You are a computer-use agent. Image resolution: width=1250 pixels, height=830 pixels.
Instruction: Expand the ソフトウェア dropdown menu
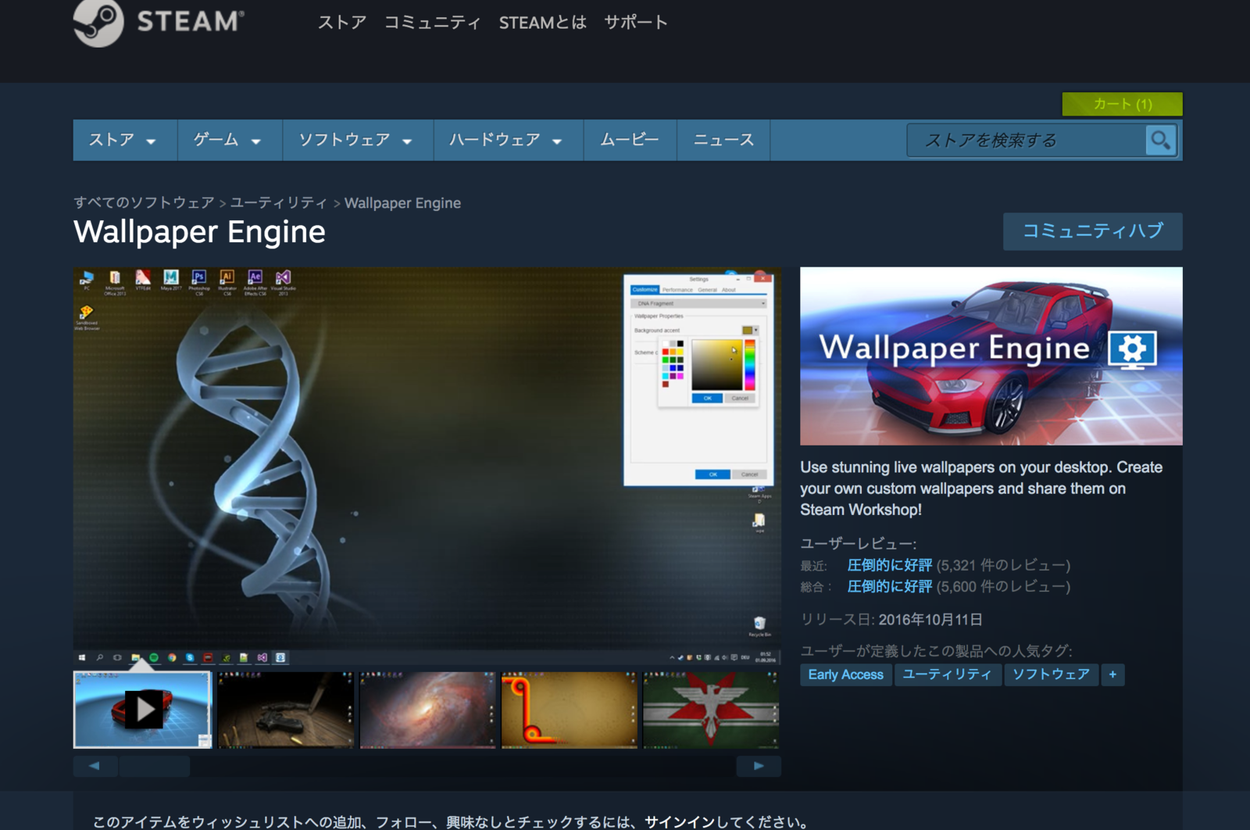pyautogui.click(x=357, y=141)
